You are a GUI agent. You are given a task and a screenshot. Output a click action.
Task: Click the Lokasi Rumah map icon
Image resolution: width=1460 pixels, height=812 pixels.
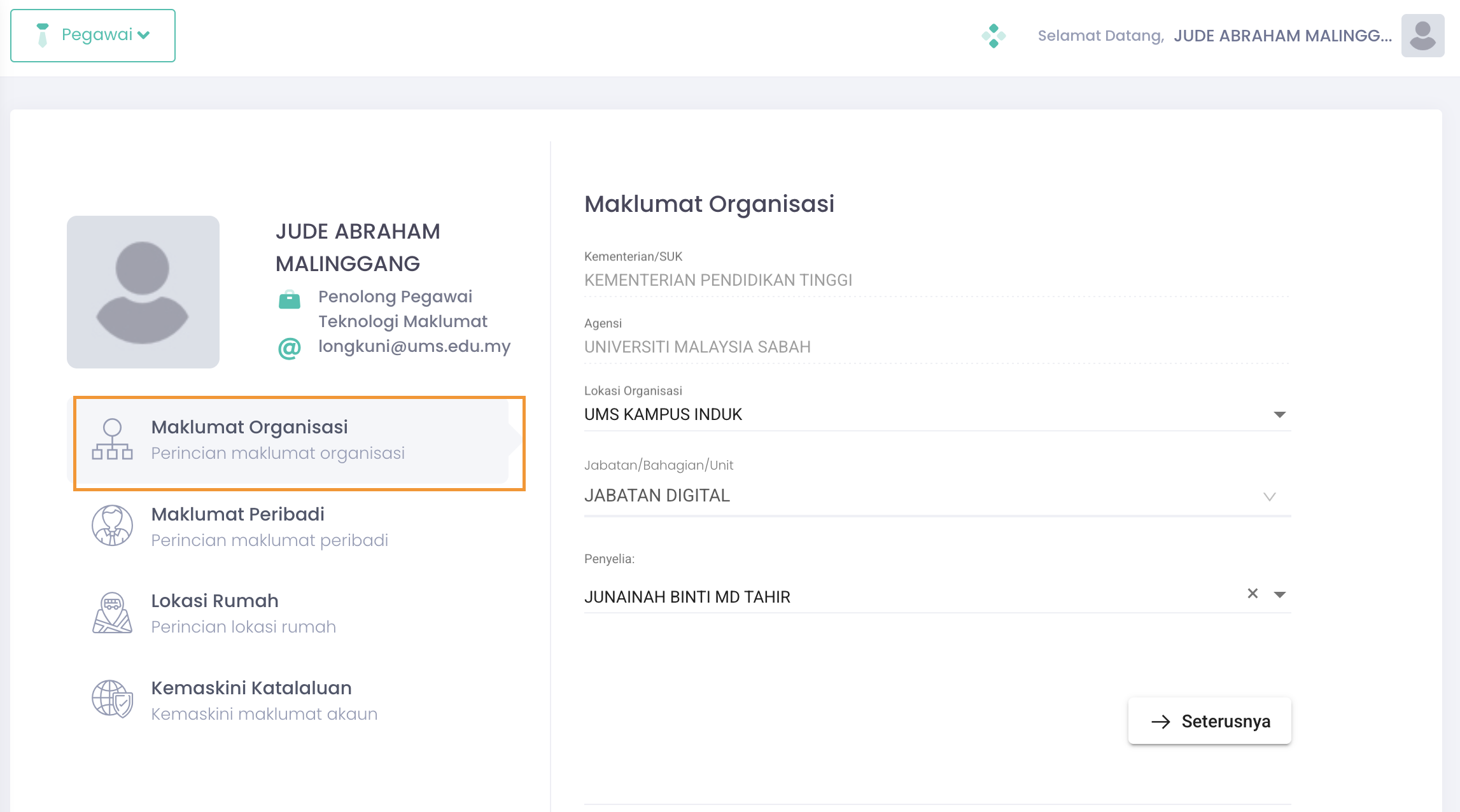coord(112,613)
